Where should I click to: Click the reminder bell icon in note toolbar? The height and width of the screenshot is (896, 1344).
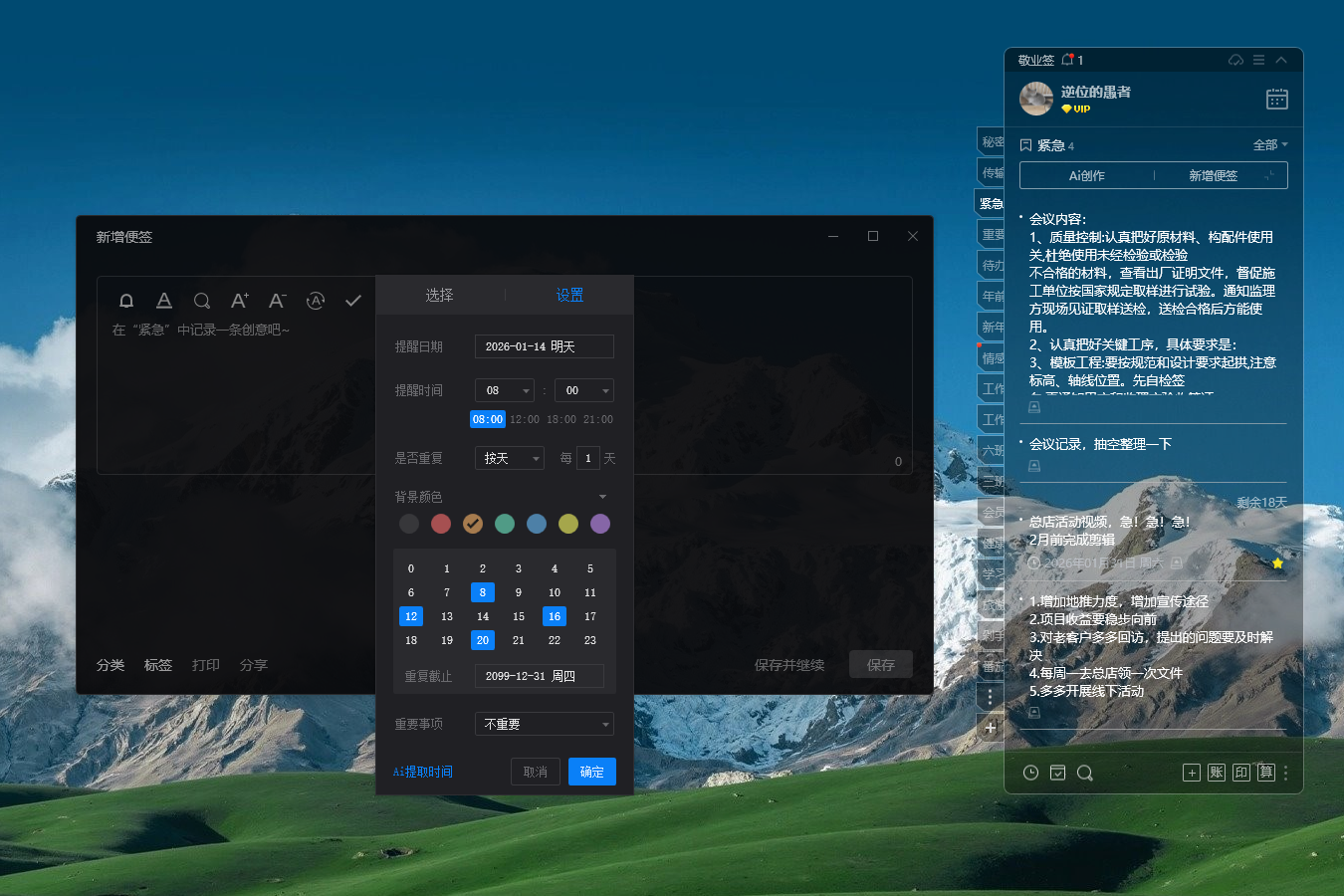(126, 301)
